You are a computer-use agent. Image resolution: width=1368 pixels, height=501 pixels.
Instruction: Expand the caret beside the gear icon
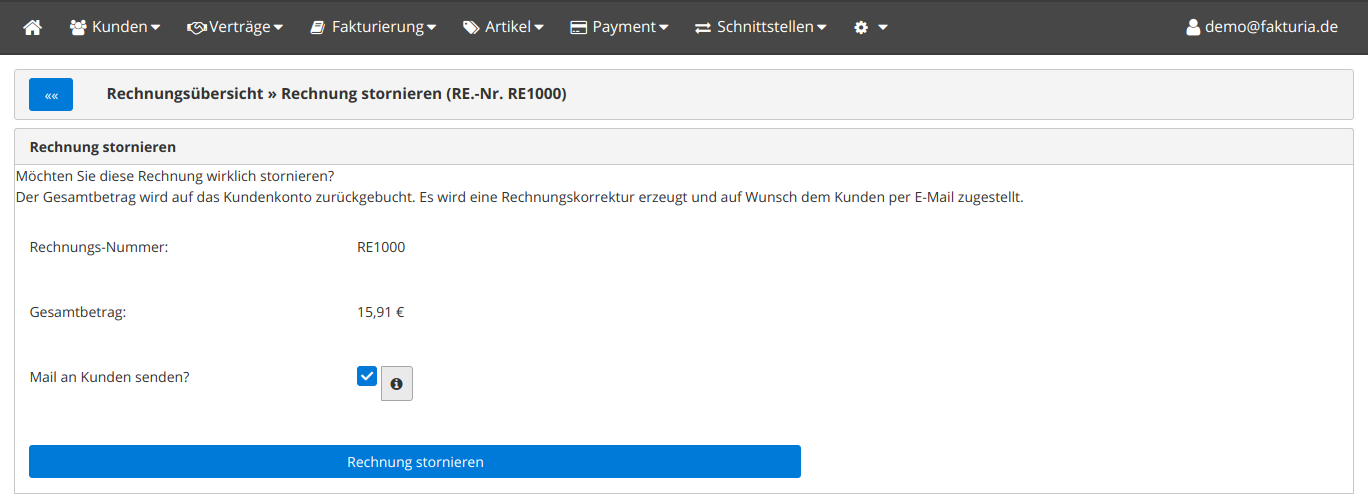883,28
